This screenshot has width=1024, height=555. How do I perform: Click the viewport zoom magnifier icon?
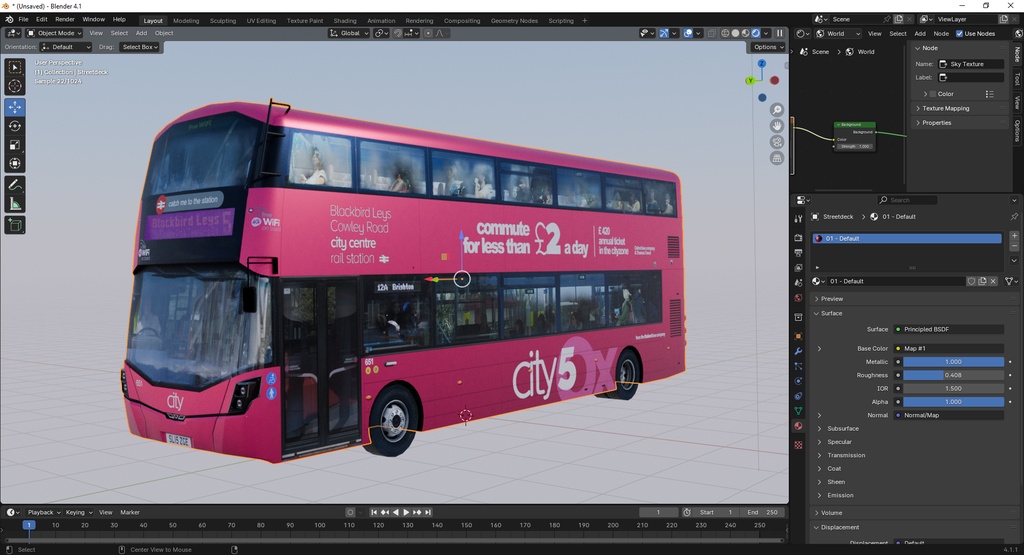(x=777, y=110)
